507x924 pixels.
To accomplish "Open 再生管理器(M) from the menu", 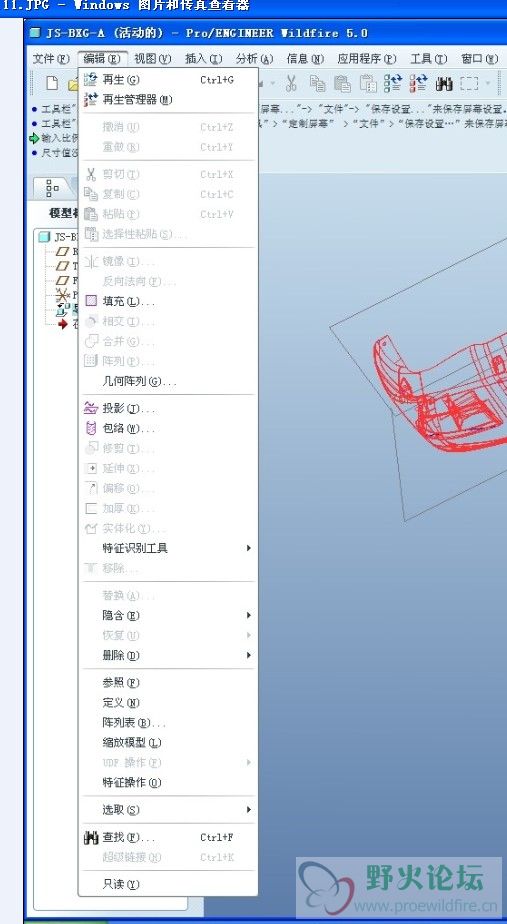I will [169, 100].
